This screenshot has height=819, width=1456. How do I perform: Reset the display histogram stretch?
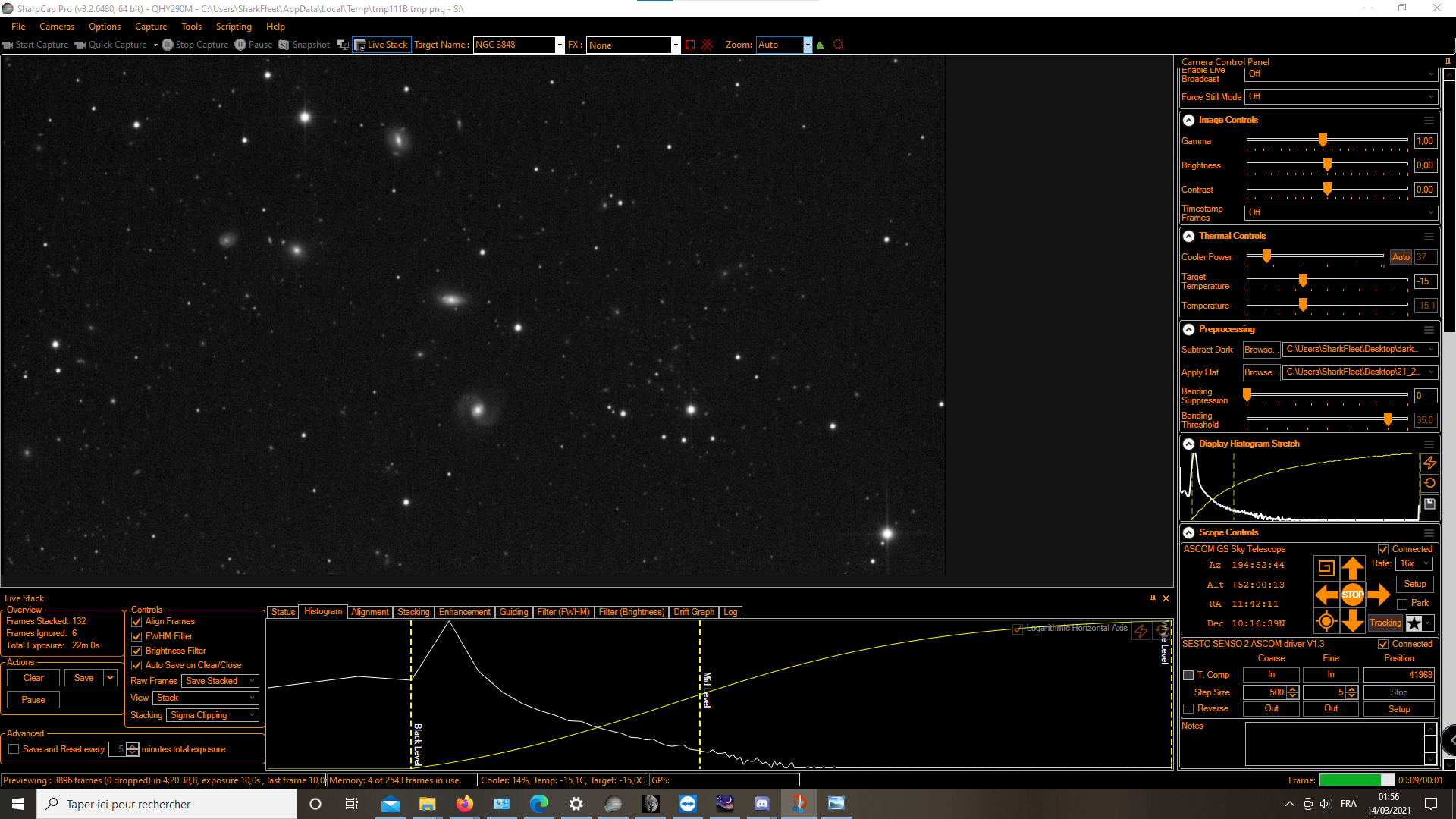[x=1429, y=483]
